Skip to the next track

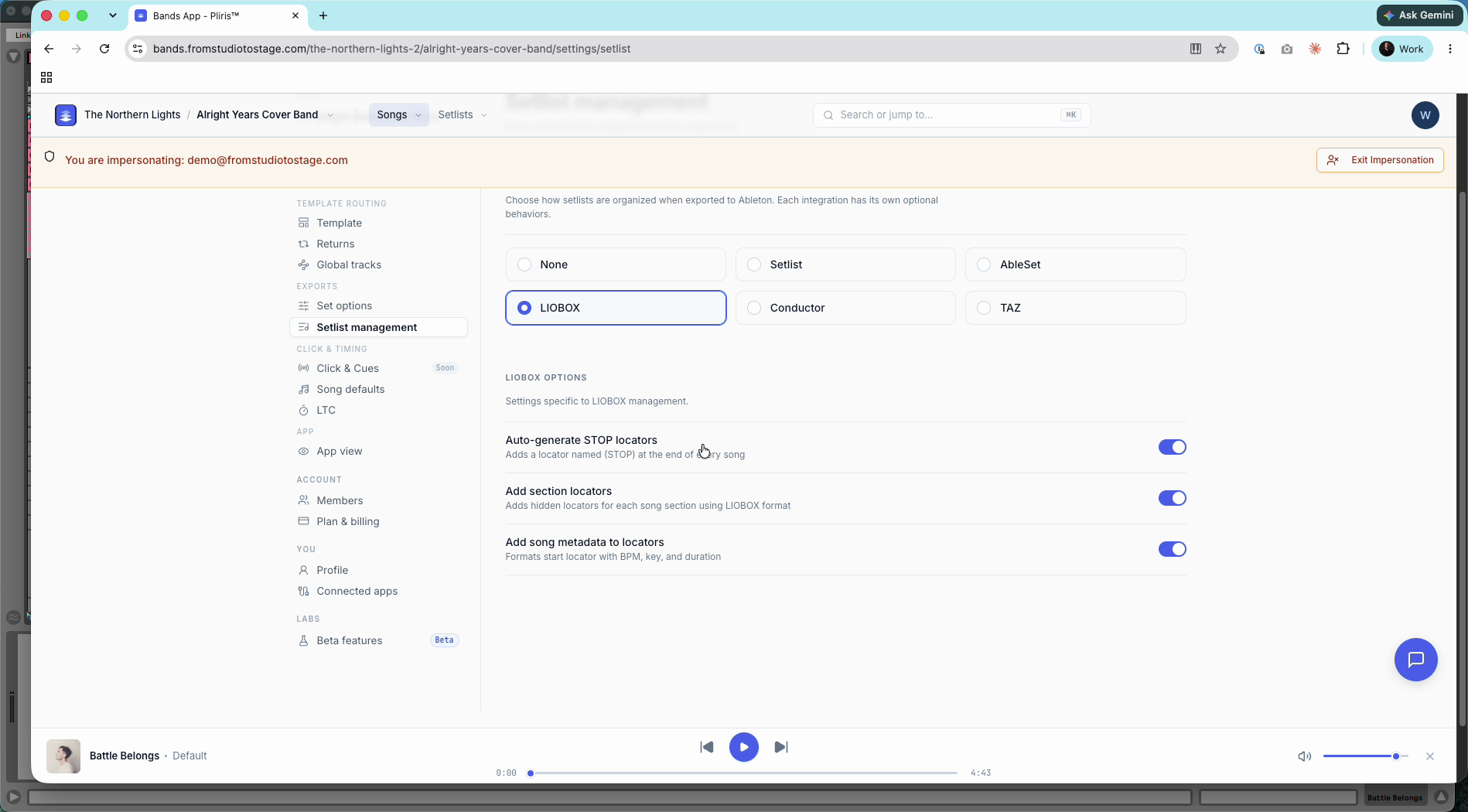781,747
